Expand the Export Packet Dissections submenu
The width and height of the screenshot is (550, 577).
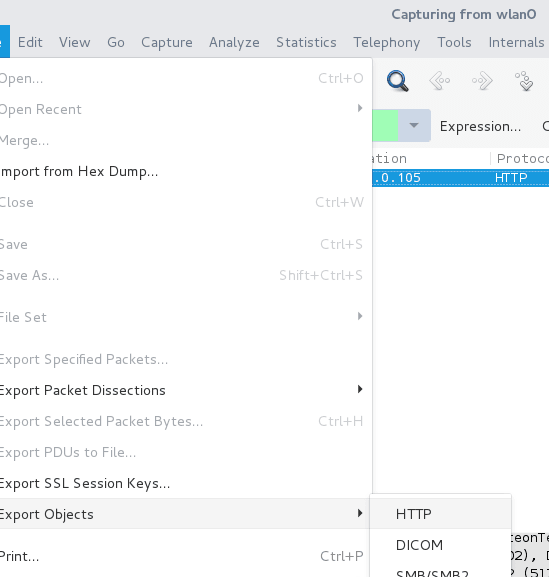click(360, 389)
